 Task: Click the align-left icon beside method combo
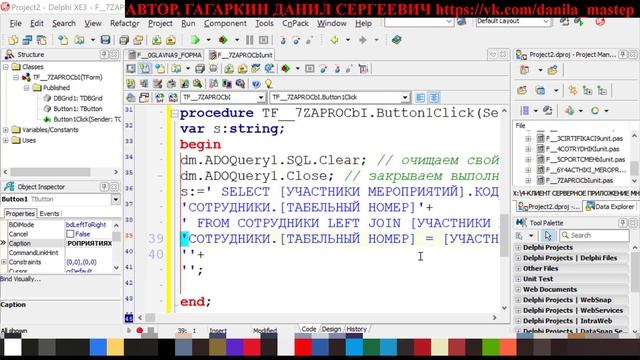point(420,98)
